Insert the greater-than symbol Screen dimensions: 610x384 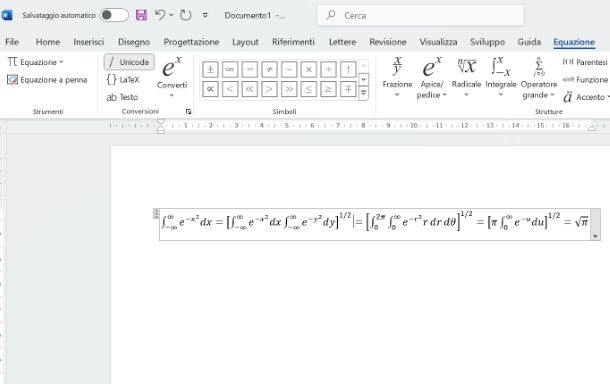pos(269,89)
